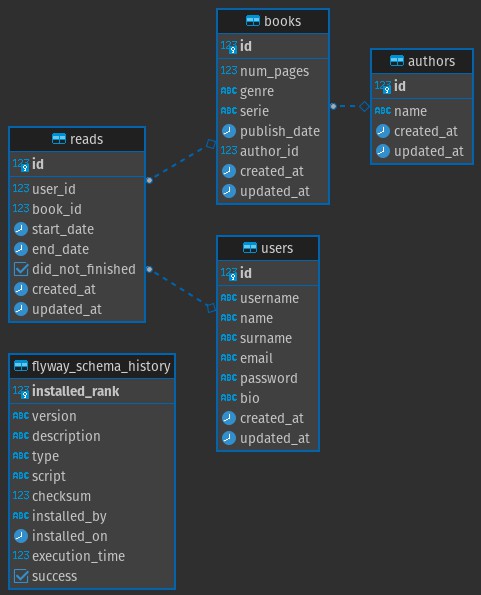This screenshot has height=595, width=481.
Task: Click the clock icon beside installed_on
Action: pos(21,536)
